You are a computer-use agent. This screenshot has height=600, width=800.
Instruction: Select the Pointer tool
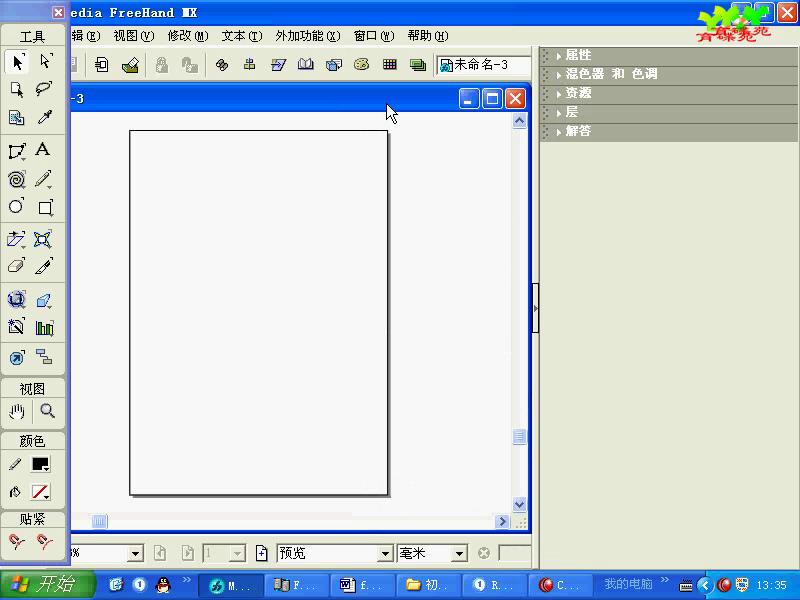point(17,62)
